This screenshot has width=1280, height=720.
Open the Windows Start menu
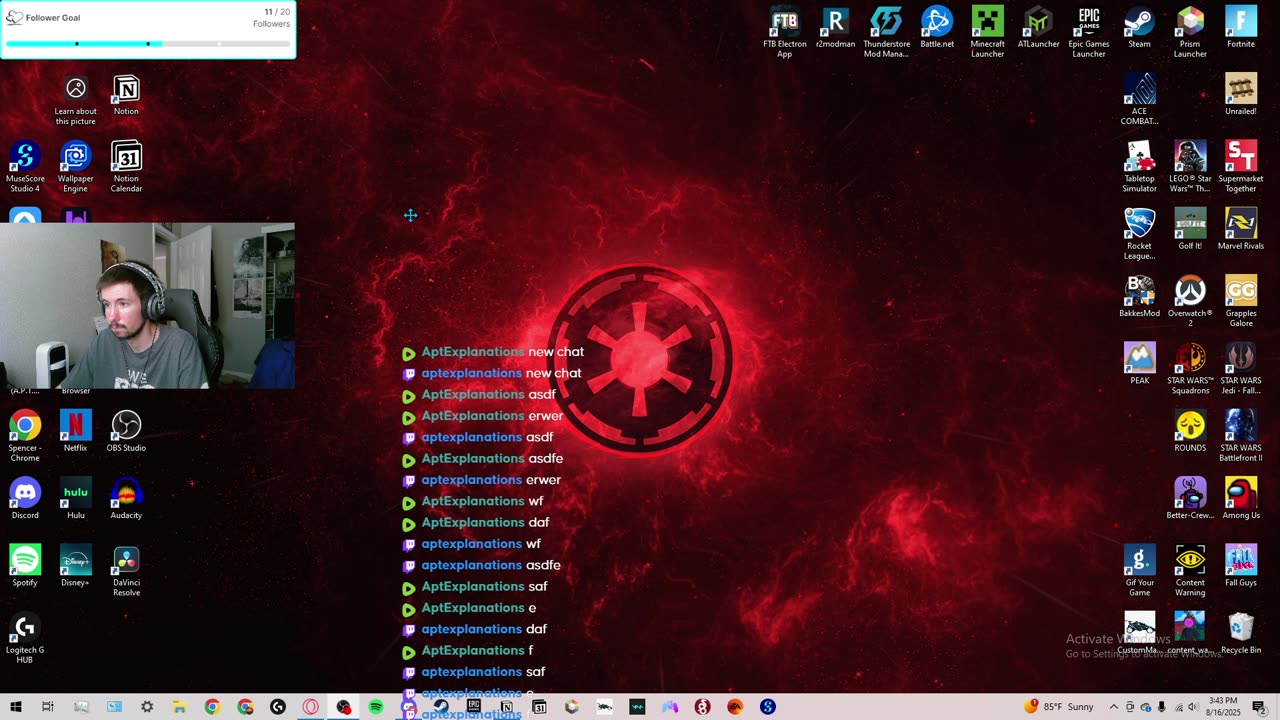[x=15, y=707]
